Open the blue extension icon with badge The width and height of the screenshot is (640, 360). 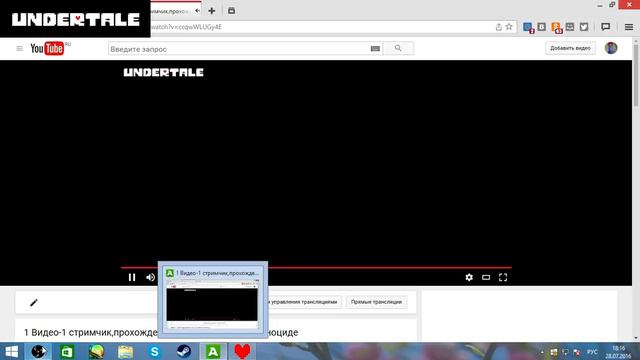(528, 27)
